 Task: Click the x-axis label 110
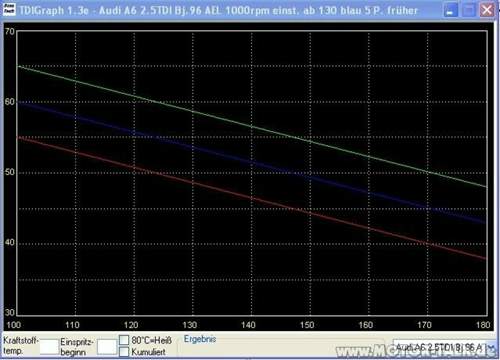coord(72,325)
